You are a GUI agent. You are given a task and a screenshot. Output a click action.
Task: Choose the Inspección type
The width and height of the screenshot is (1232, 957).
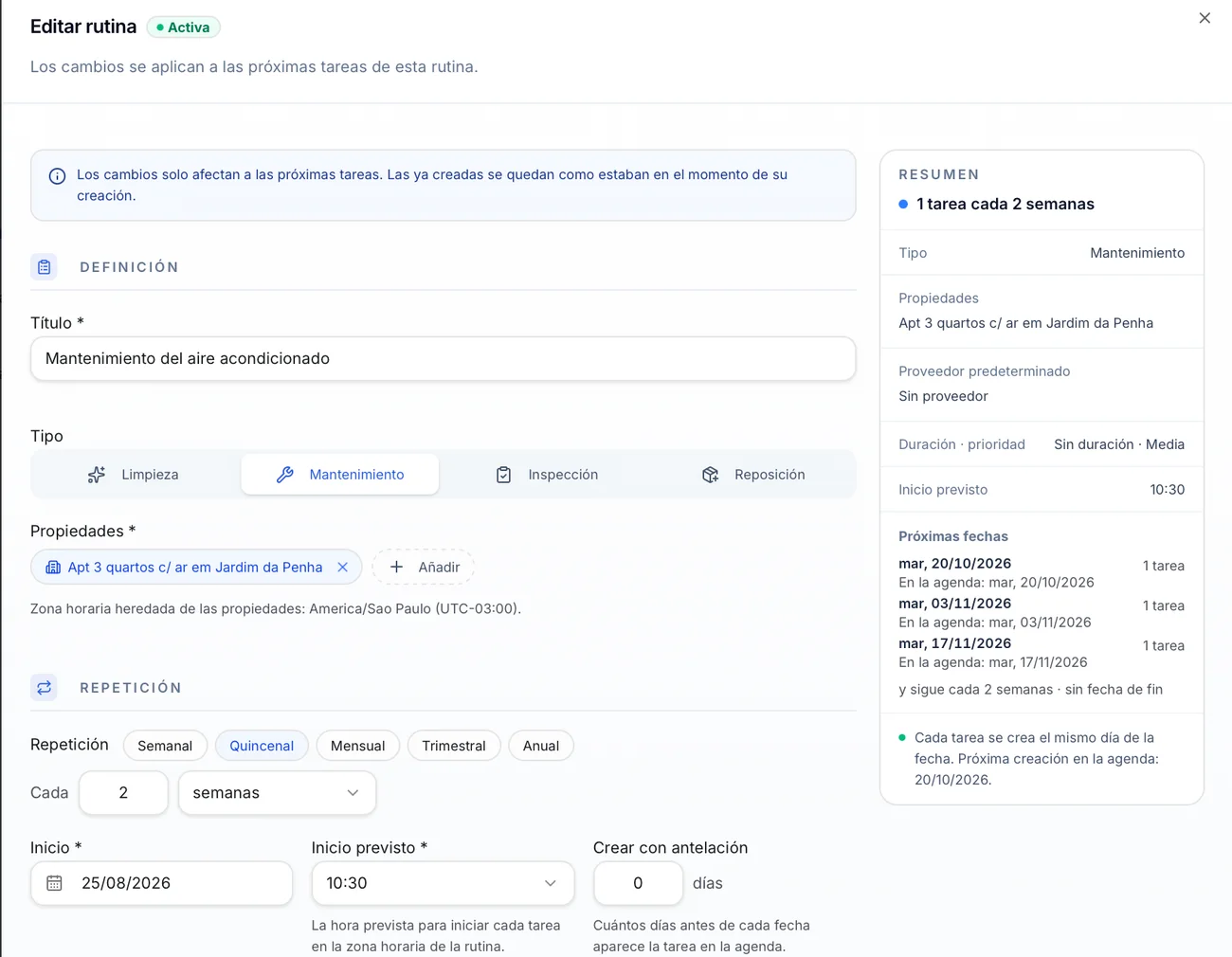547,475
